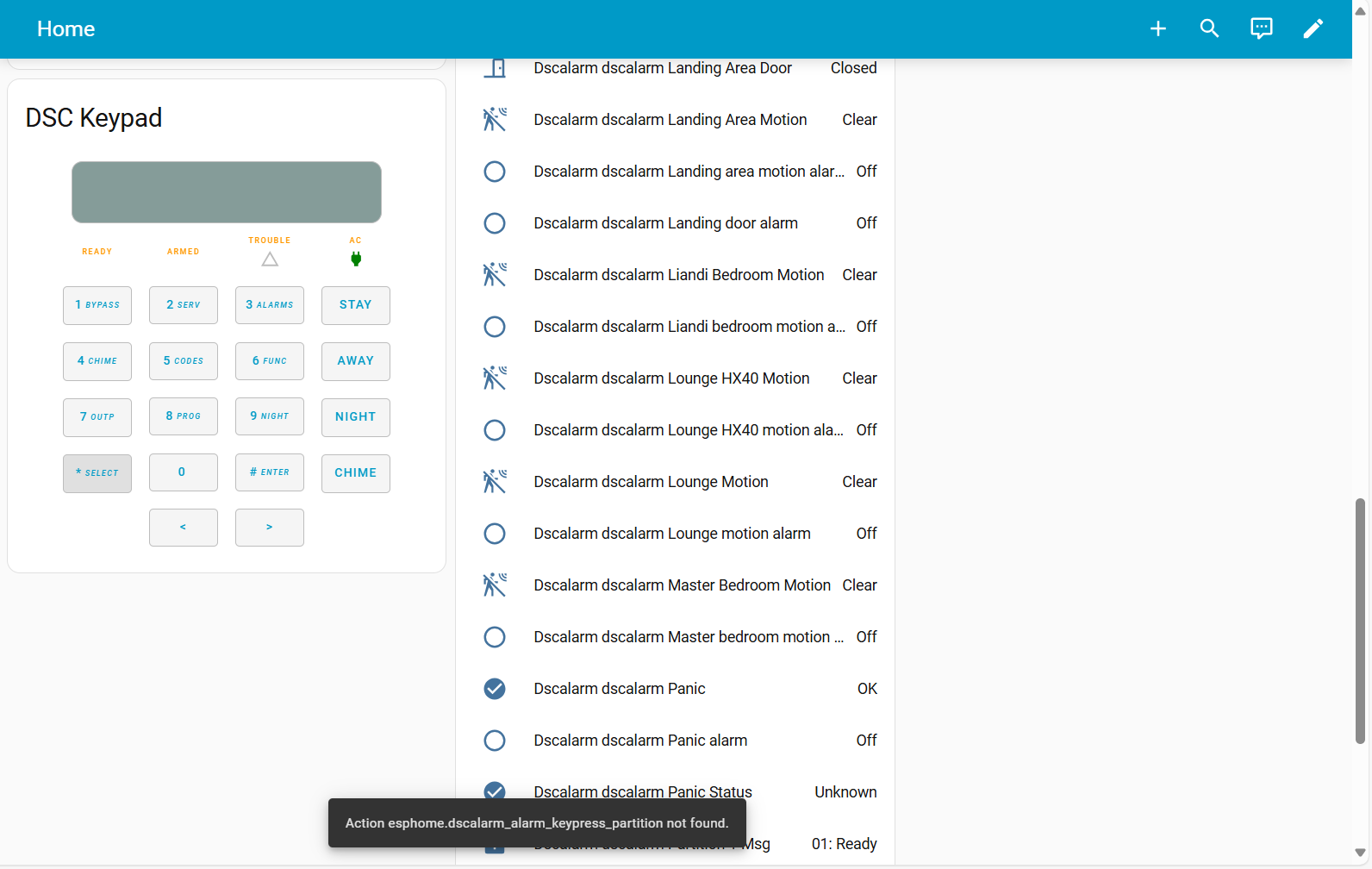Click the Home title in the header

click(x=65, y=29)
